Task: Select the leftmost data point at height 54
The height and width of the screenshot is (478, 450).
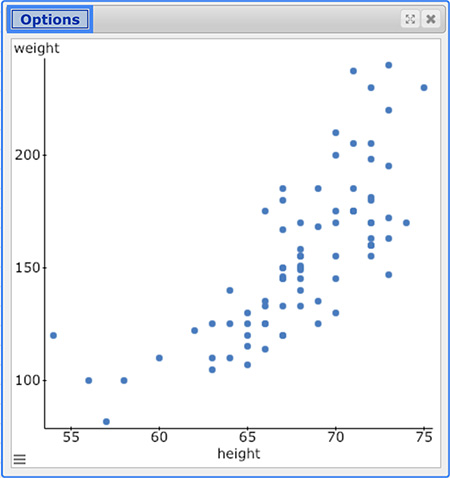Action: pos(53,335)
